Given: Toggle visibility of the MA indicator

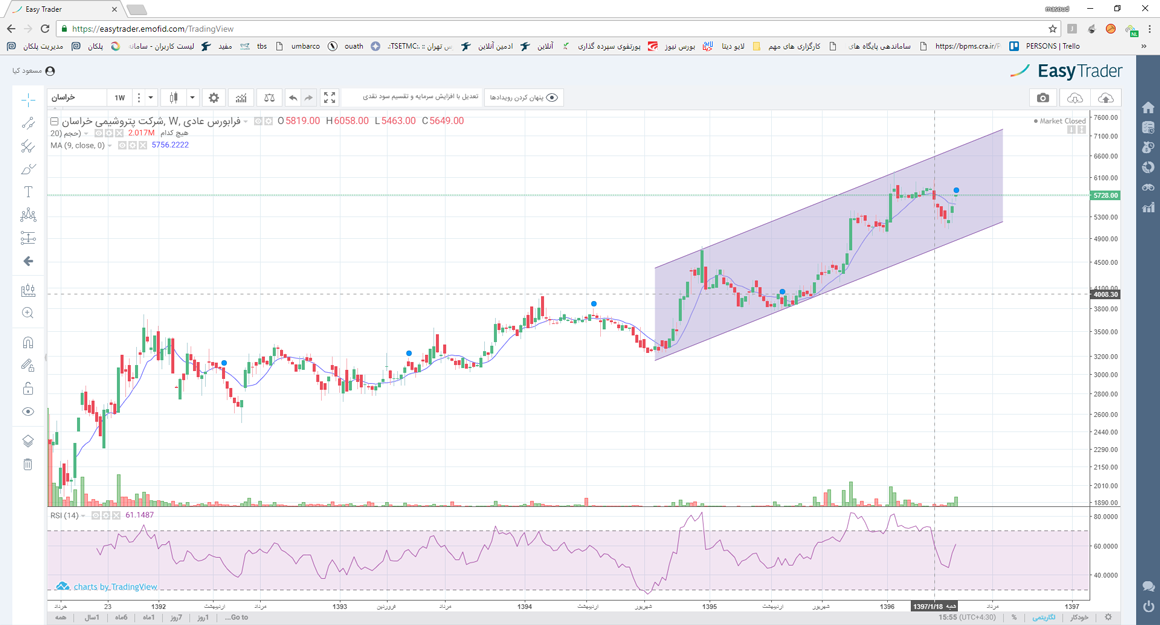Looking at the screenshot, I should [x=122, y=146].
